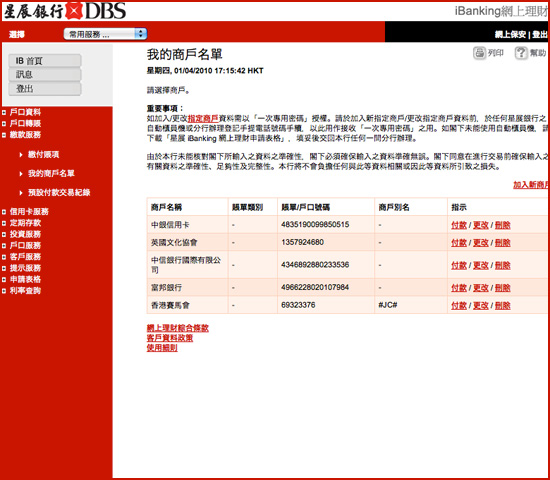This screenshot has height=480, width=550.
Task: Select account number 4835190099850515
Action: [315, 225]
